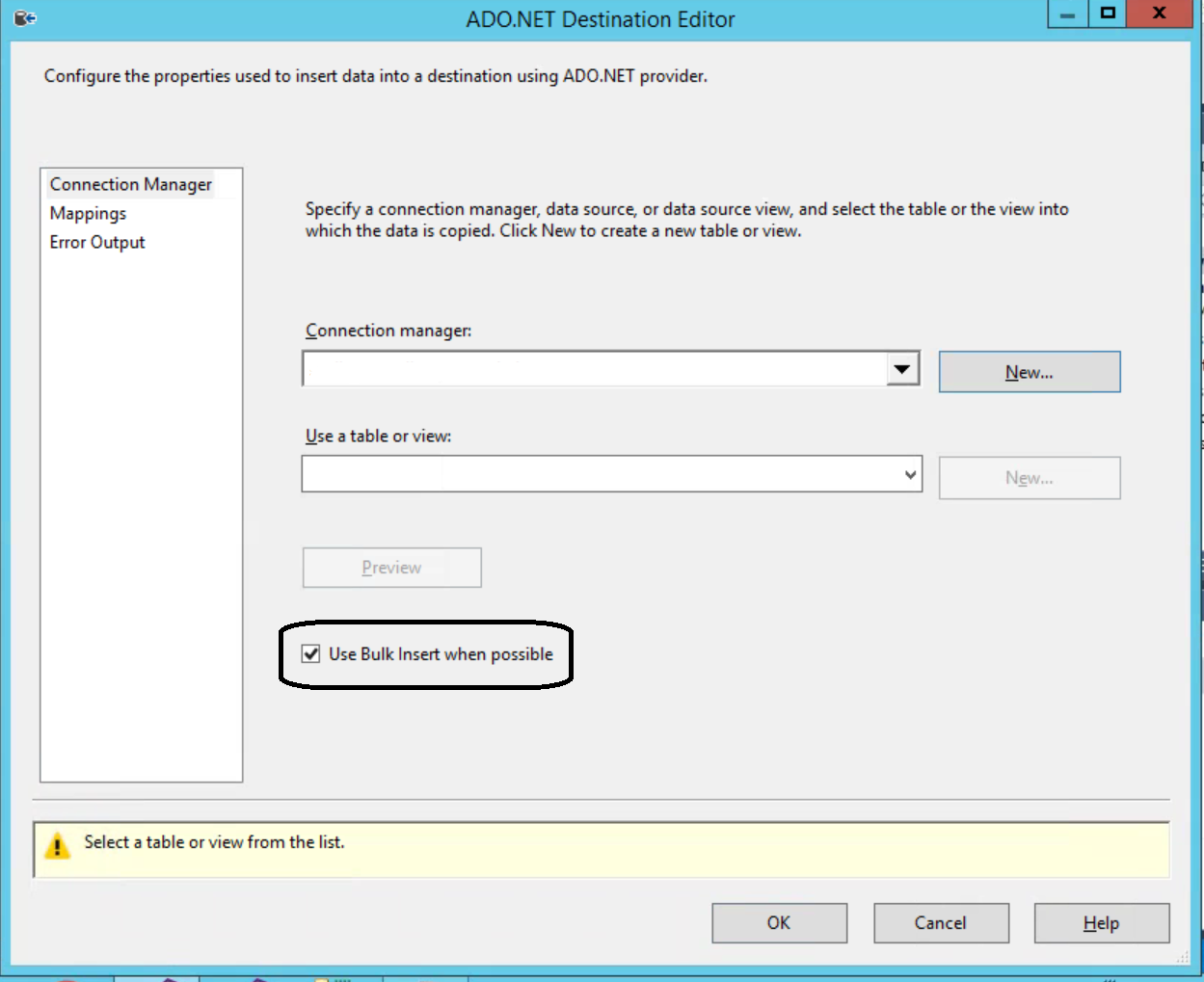Viewport: 1204px width, 982px height.
Task: Click the Preview button
Action: pos(391,568)
